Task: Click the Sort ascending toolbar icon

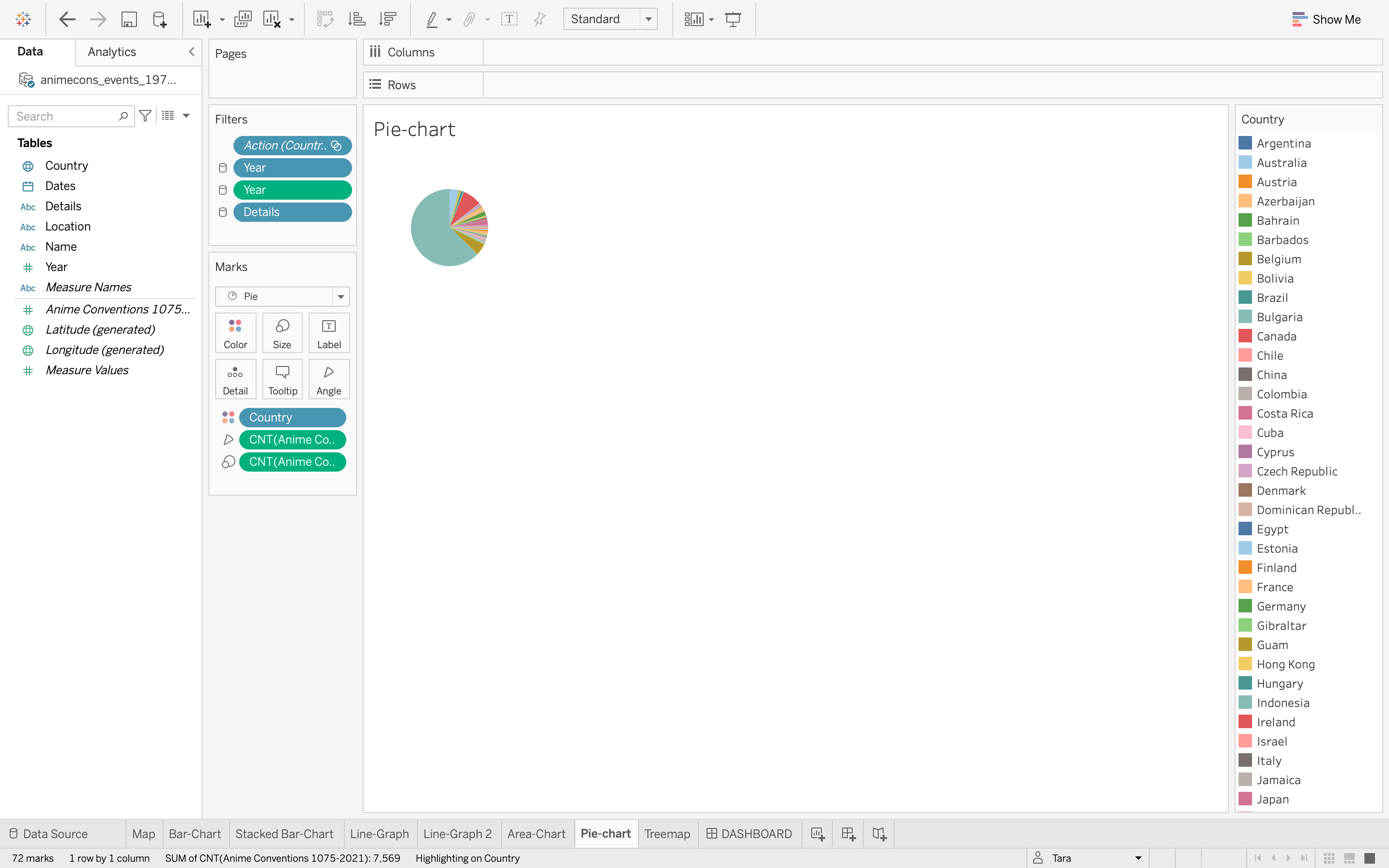Action: click(356, 19)
